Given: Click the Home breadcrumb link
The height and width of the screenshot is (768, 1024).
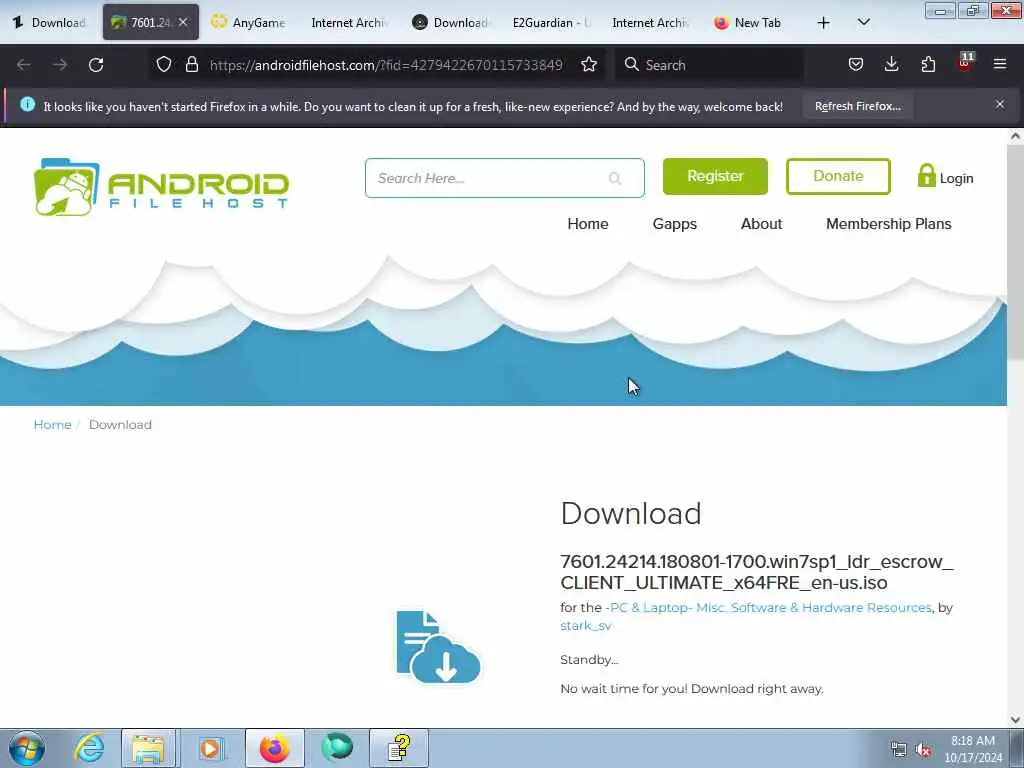Looking at the screenshot, I should [52, 424].
